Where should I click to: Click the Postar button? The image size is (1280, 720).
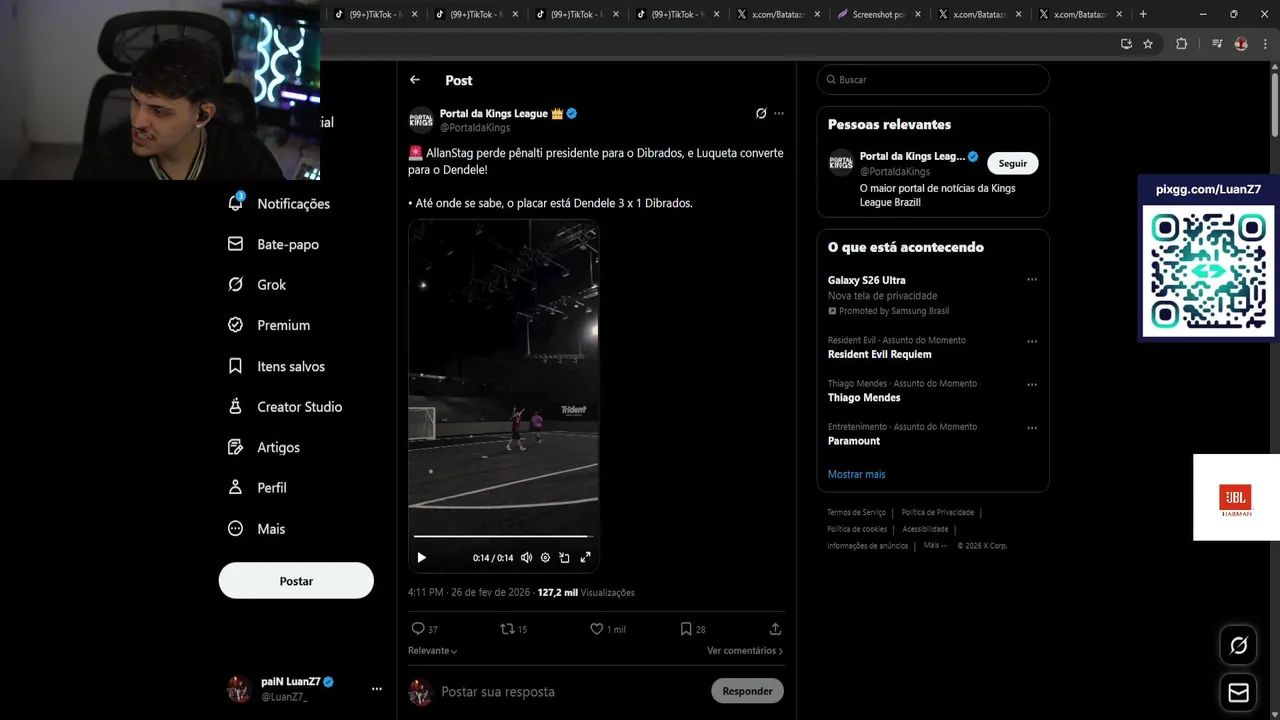(x=296, y=581)
